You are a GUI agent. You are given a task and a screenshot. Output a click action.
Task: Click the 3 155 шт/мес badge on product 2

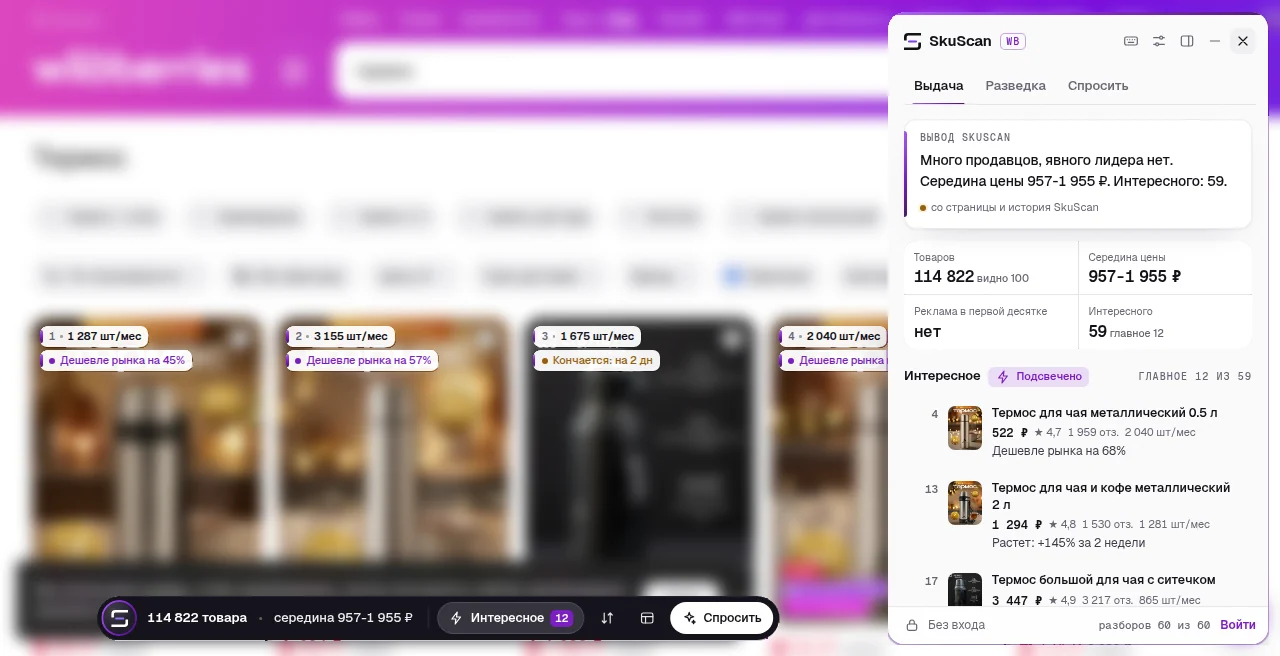(341, 336)
